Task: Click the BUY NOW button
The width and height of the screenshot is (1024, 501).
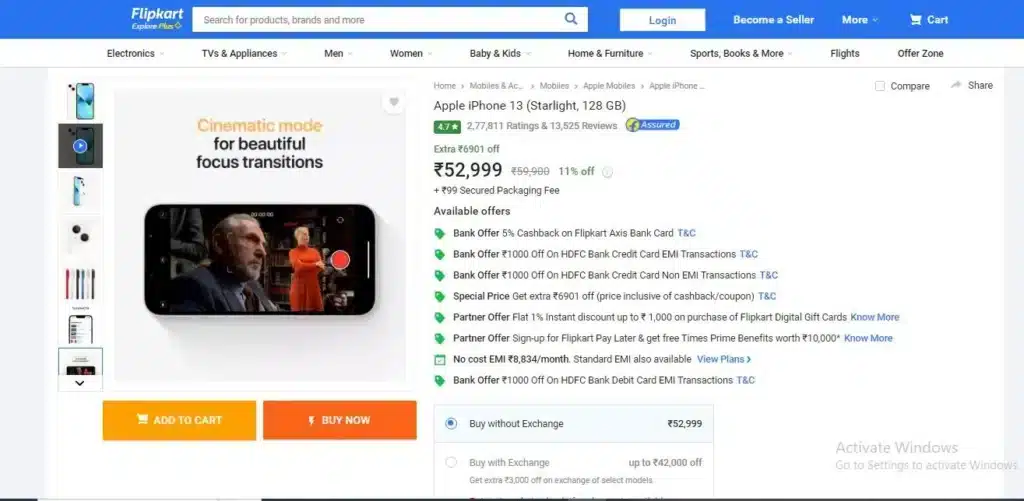Action: [x=340, y=420]
